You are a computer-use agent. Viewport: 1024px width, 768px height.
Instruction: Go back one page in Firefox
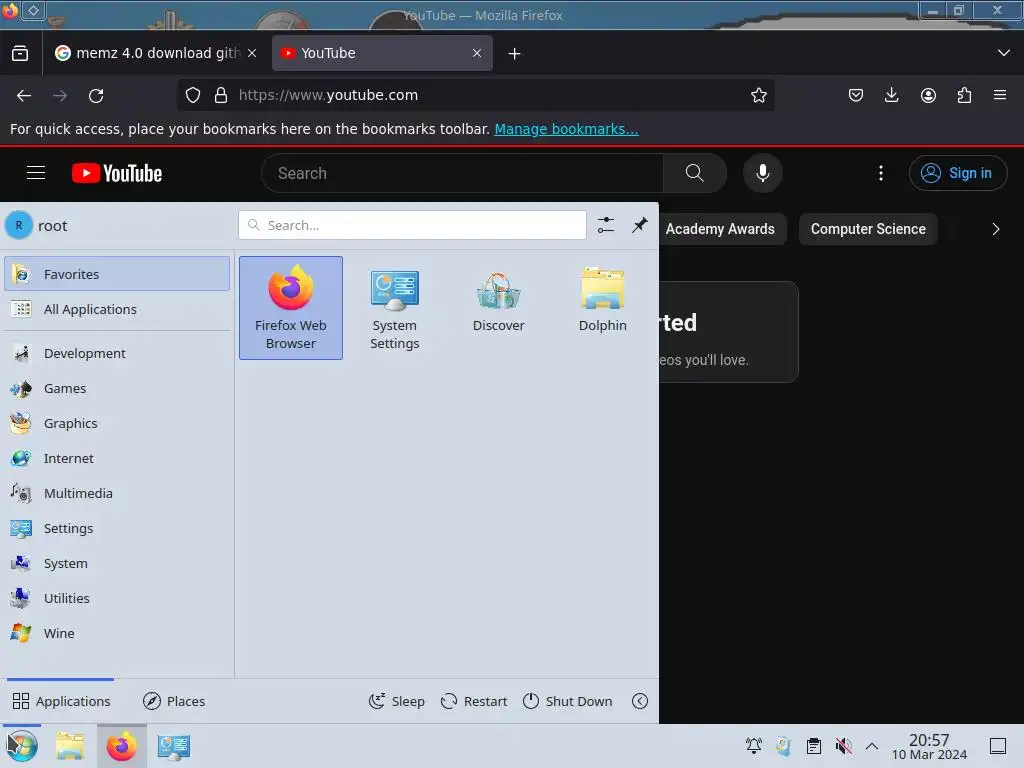pos(24,95)
